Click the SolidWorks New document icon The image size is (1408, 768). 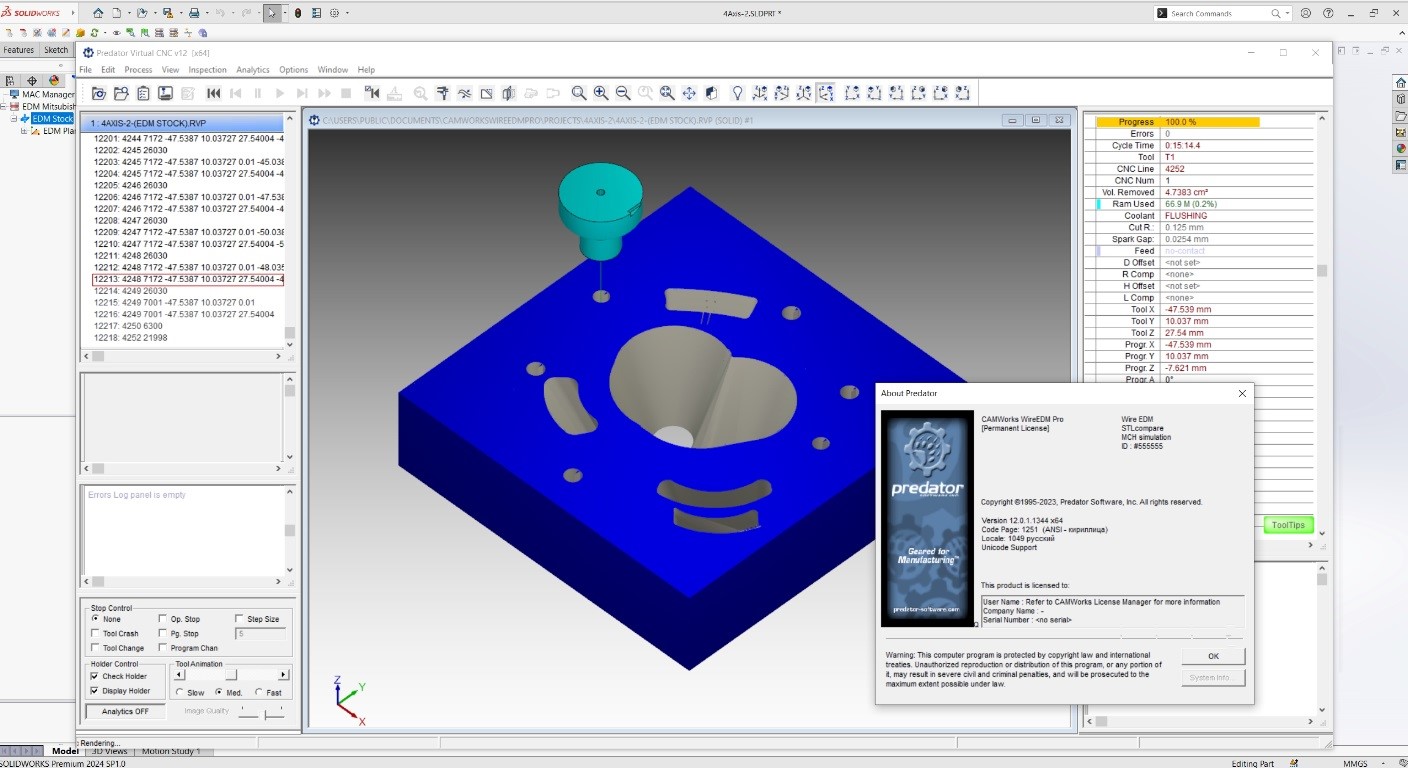(117, 13)
